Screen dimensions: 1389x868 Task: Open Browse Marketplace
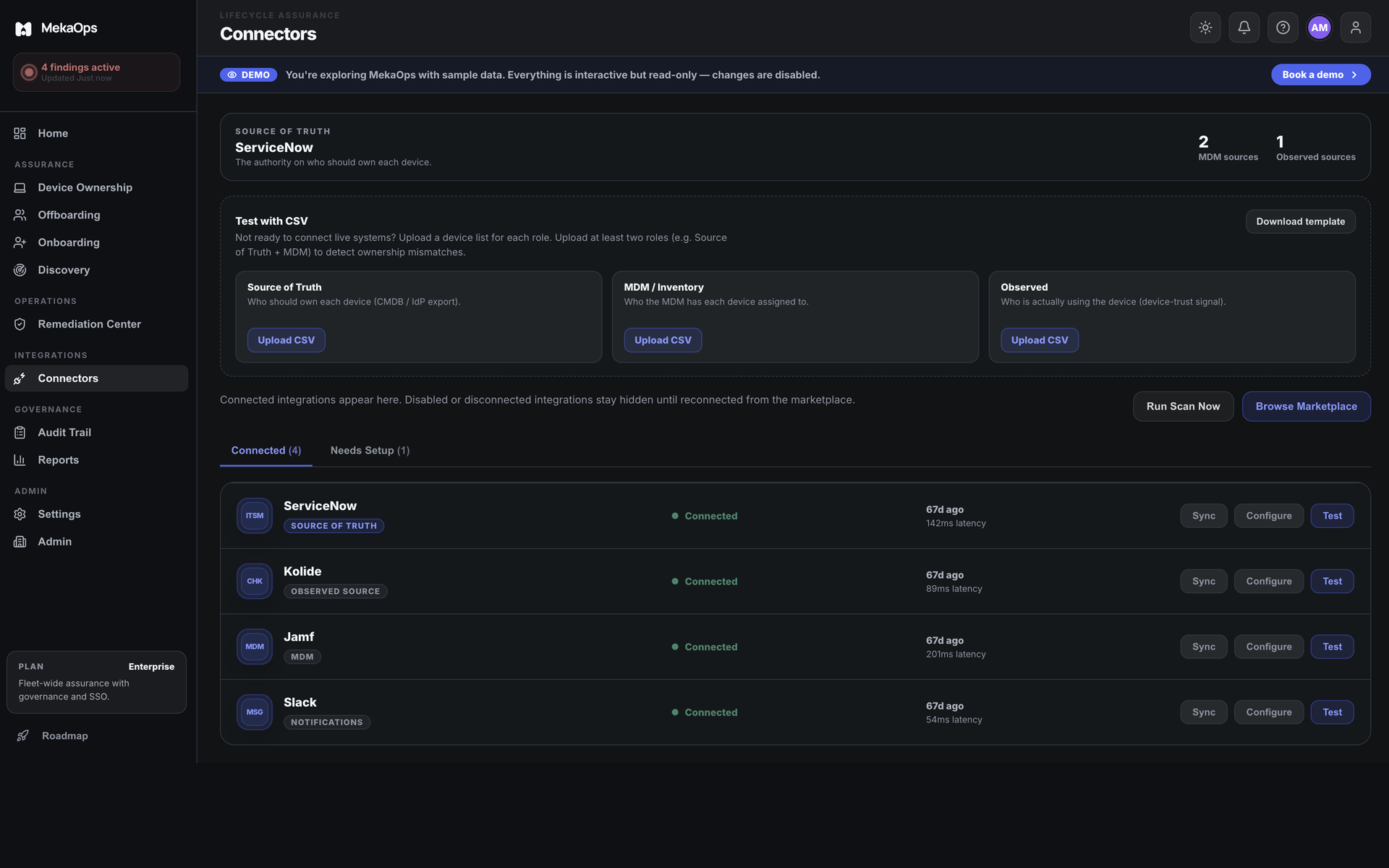1307,407
